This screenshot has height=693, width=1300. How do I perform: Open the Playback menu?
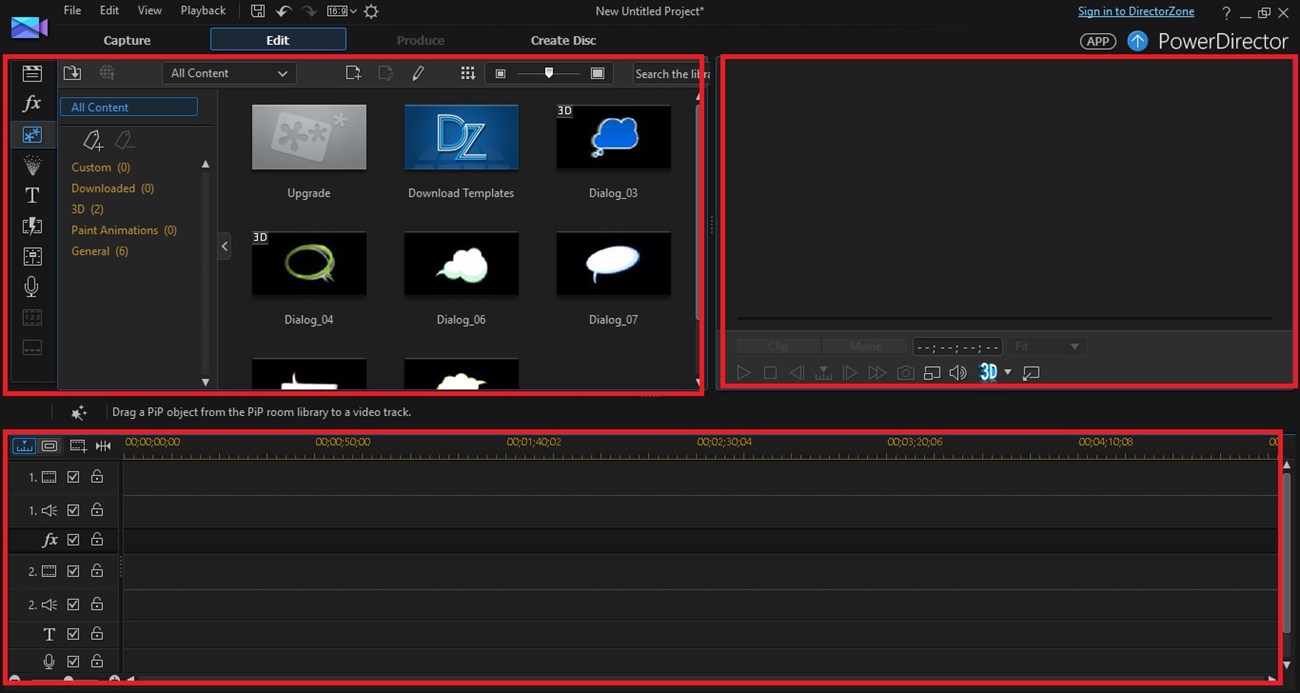pyautogui.click(x=203, y=11)
